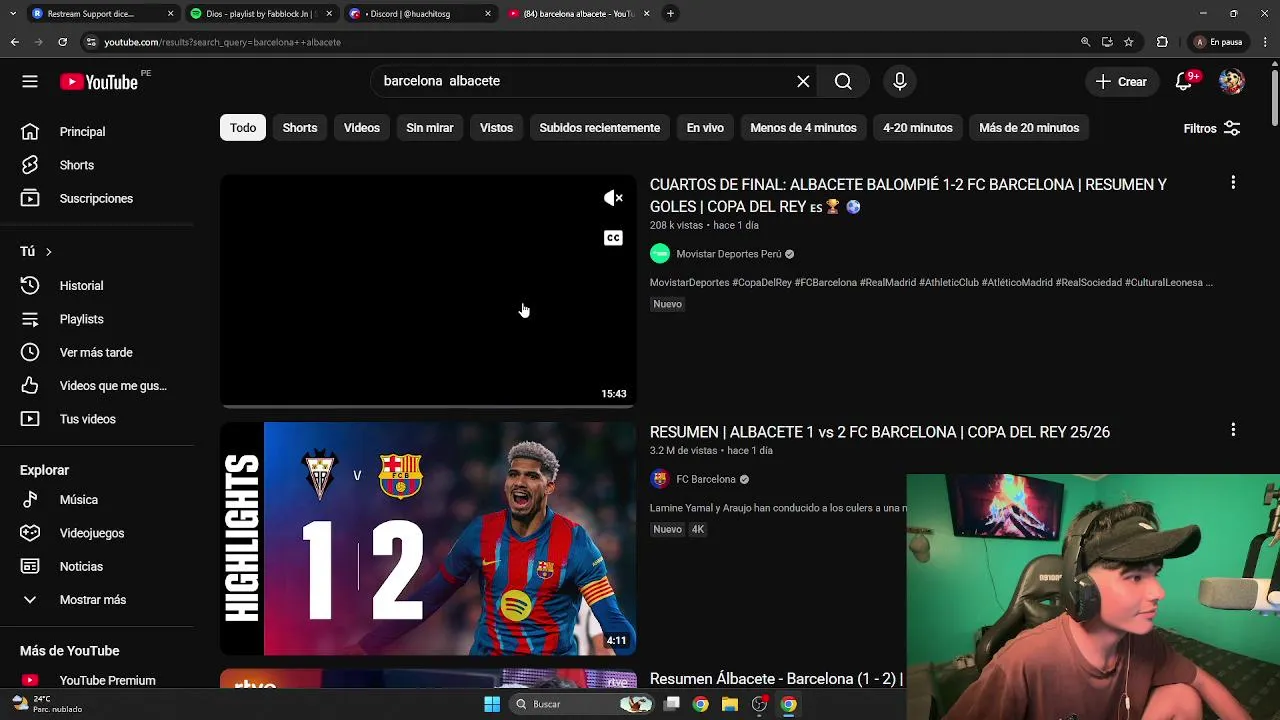The height and width of the screenshot is (720, 1280).
Task: Open the FC Barcelona channel name
Action: (706, 479)
